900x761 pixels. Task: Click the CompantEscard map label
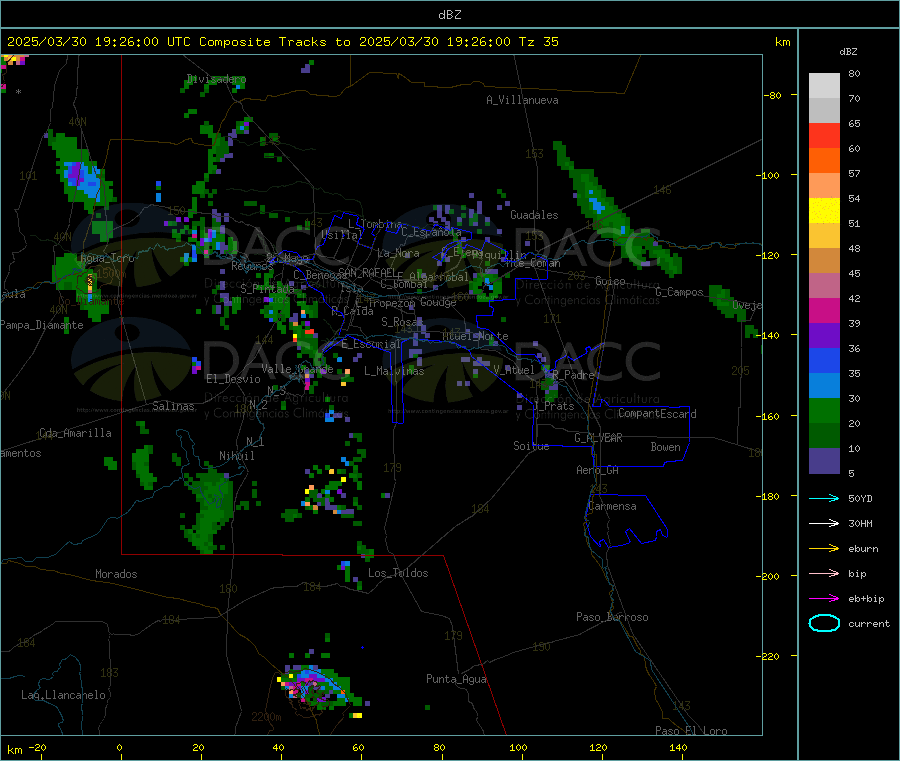point(657,414)
